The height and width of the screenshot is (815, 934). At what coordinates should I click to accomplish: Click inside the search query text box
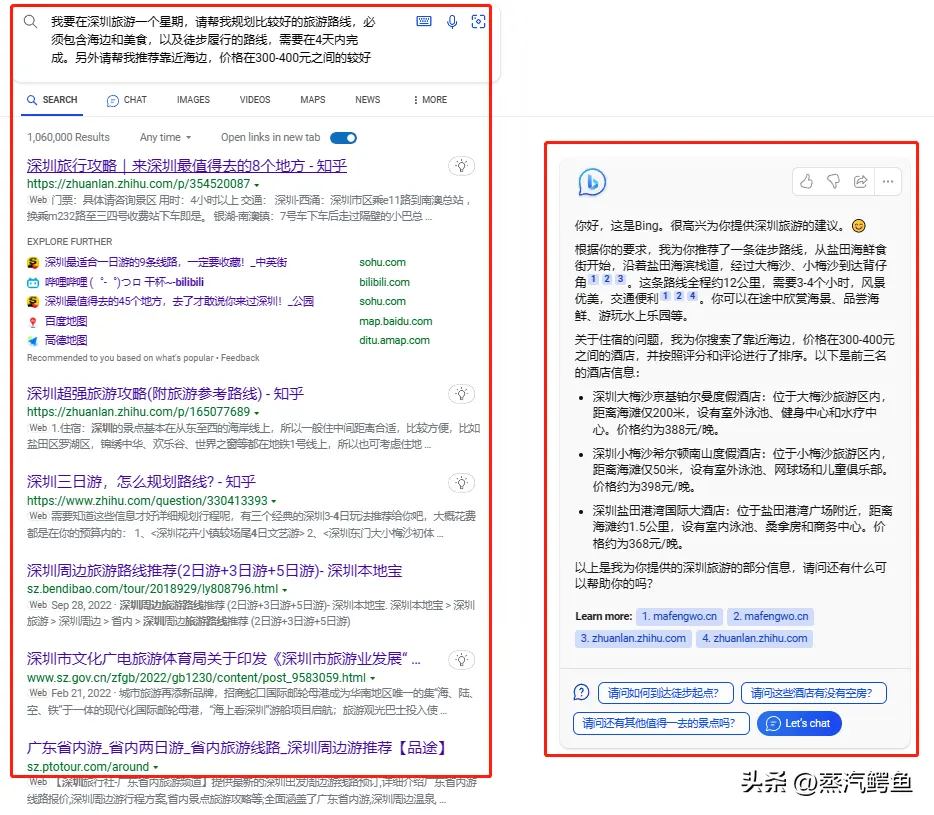(x=214, y=40)
